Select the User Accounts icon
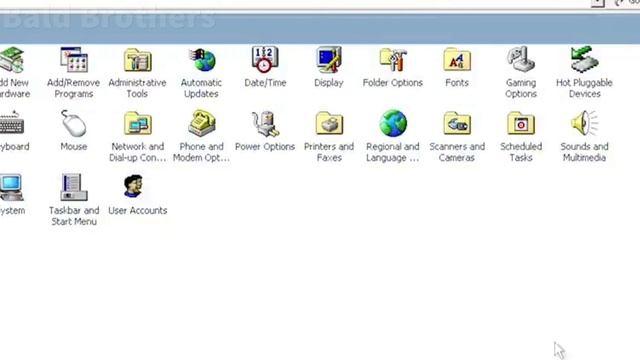 (134, 187)
